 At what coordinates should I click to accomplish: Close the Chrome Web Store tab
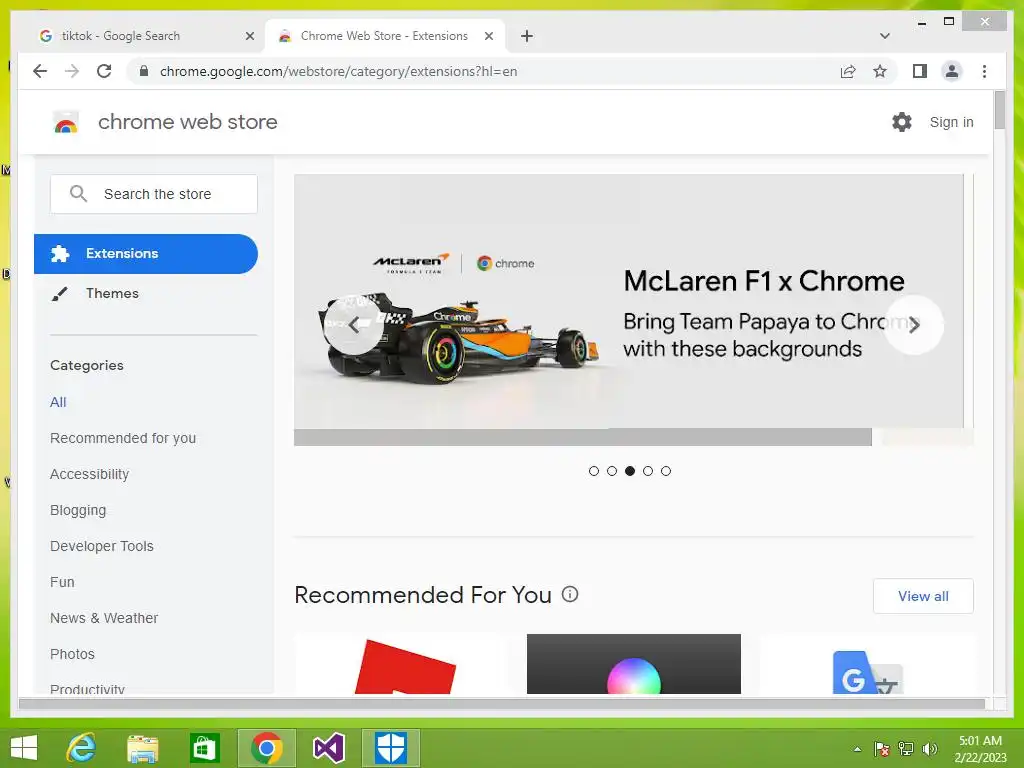click(x=488, y=36)
